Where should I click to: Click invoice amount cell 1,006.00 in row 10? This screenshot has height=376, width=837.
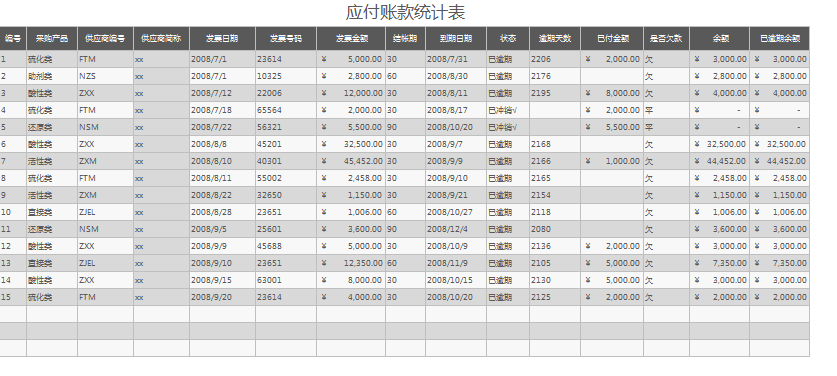click(351, 213)
